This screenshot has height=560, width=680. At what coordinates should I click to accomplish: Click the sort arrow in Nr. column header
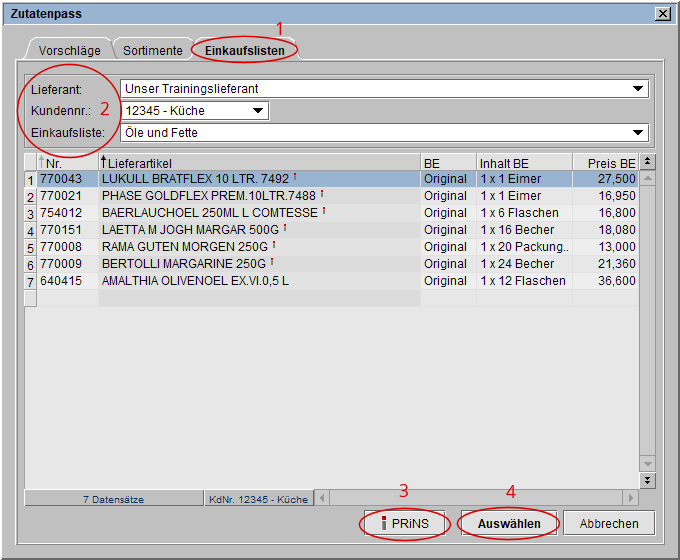coord(42,162)
